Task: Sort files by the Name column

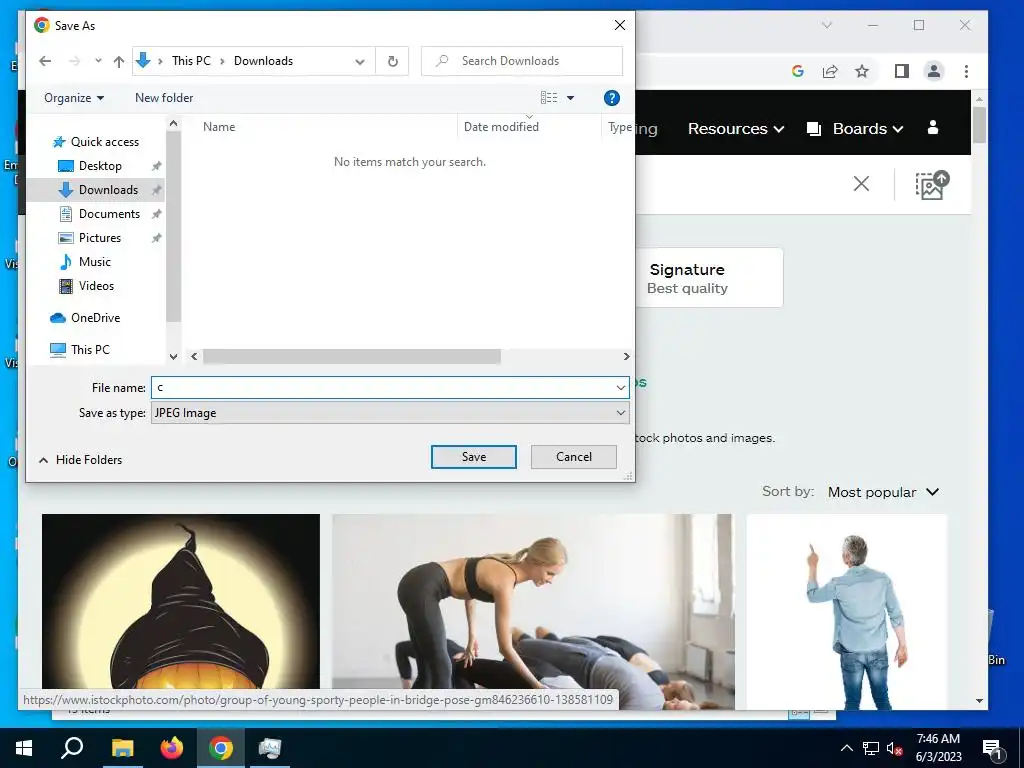Action: point(219,127)
